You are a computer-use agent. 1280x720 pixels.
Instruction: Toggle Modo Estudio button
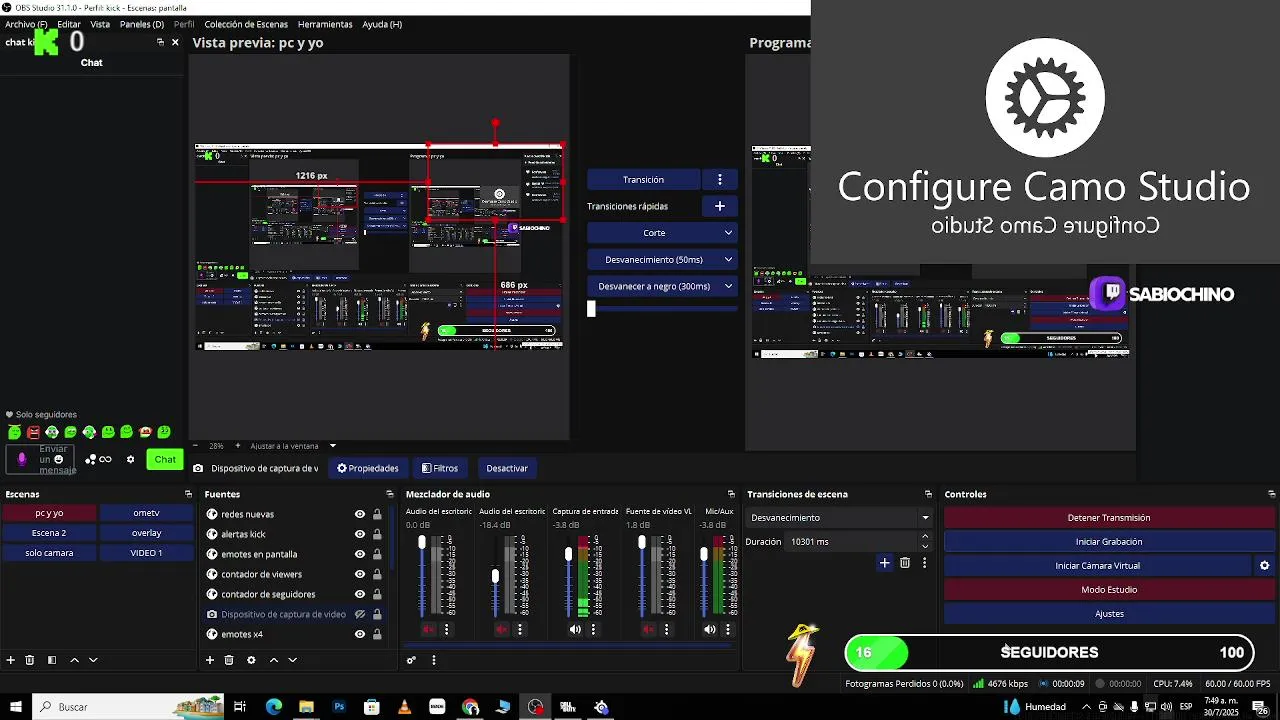[1109, 590]
